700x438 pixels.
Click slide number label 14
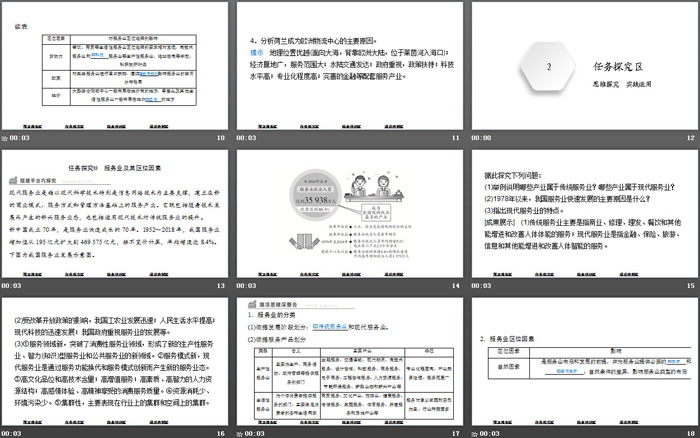pos(455,286)
